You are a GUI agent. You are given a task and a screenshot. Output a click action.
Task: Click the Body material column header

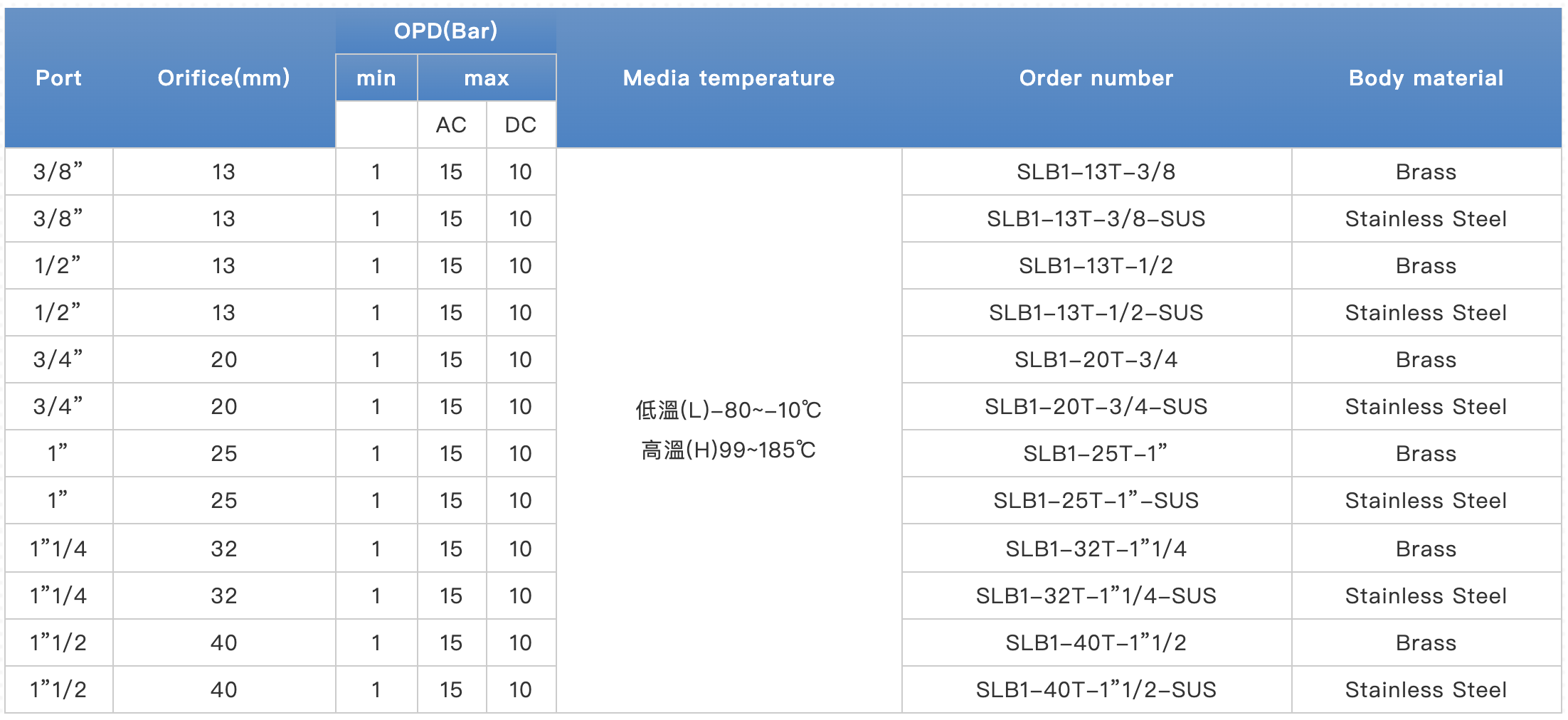[1426, 78]
